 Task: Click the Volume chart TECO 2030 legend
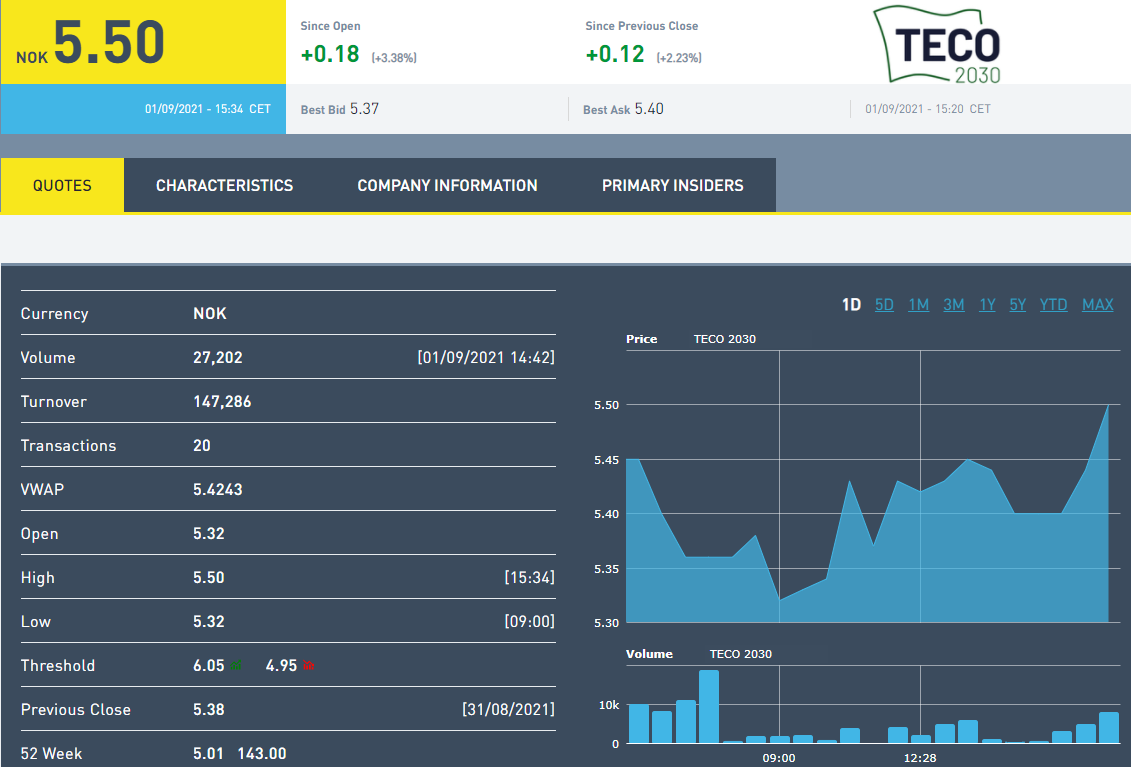point(741,654)
